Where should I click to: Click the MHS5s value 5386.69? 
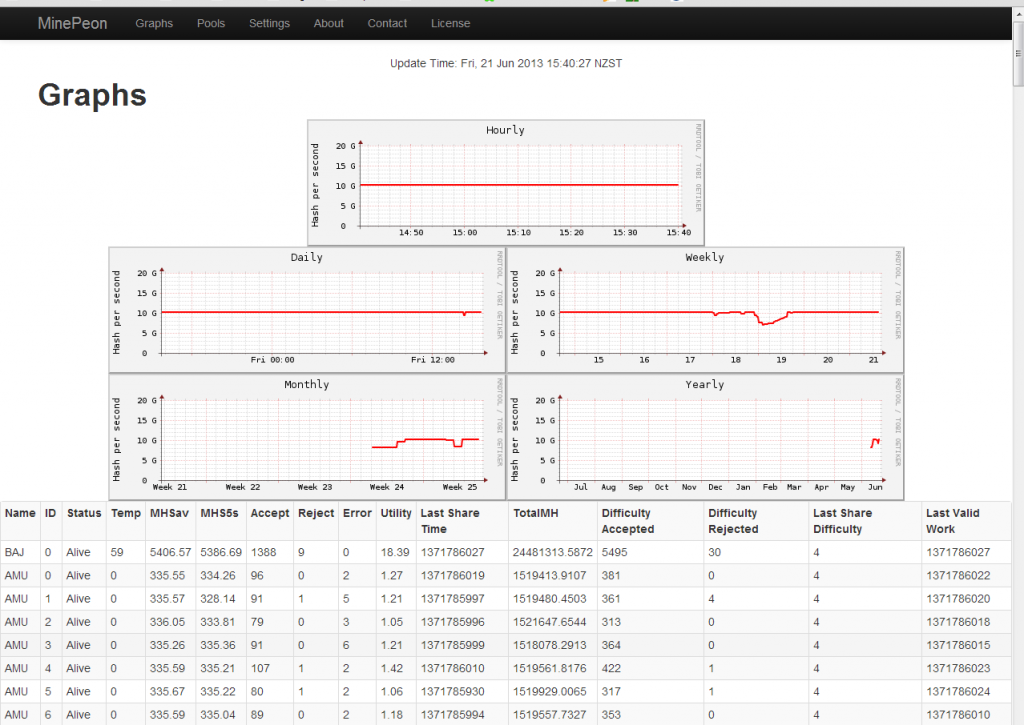pyautogui.click(x=221, y=553)
